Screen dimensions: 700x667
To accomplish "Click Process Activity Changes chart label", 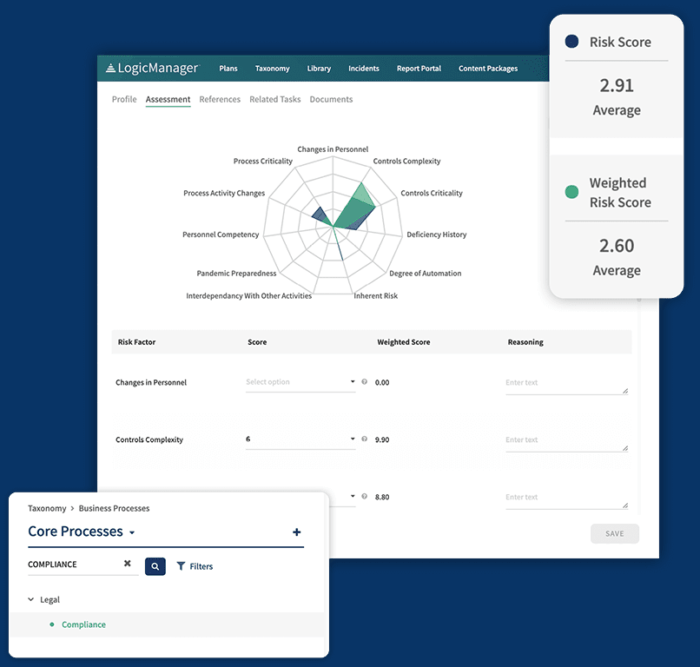I will pyautogui.click(x=224, y=193).
